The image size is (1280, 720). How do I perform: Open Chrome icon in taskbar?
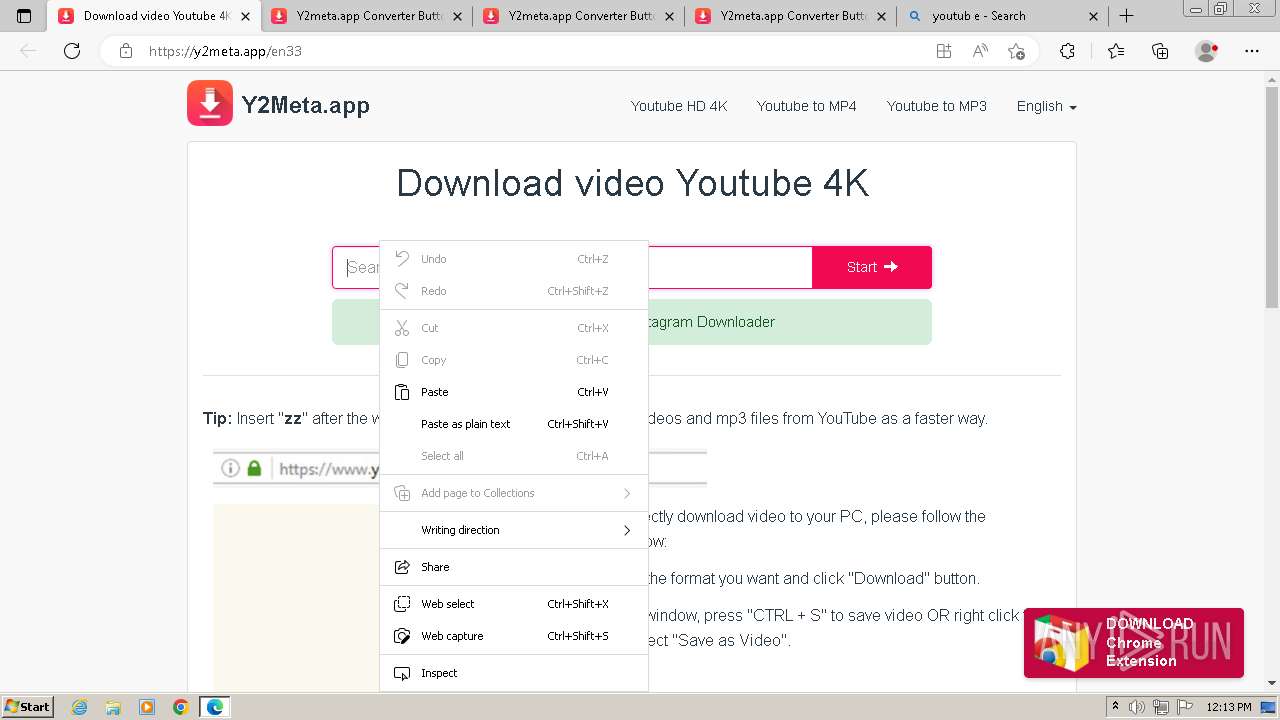181,707
